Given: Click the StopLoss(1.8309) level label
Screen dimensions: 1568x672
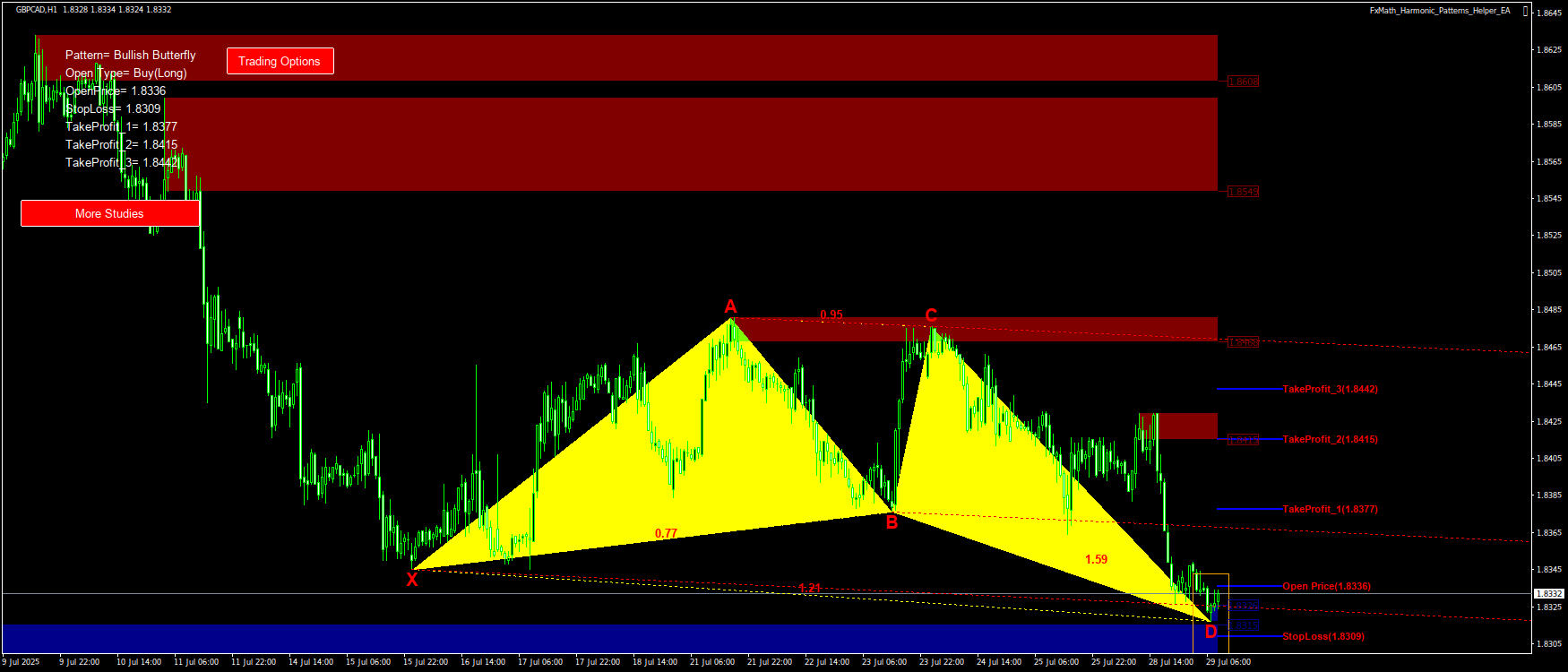Looking at the screenshot, I should 1322,636.
